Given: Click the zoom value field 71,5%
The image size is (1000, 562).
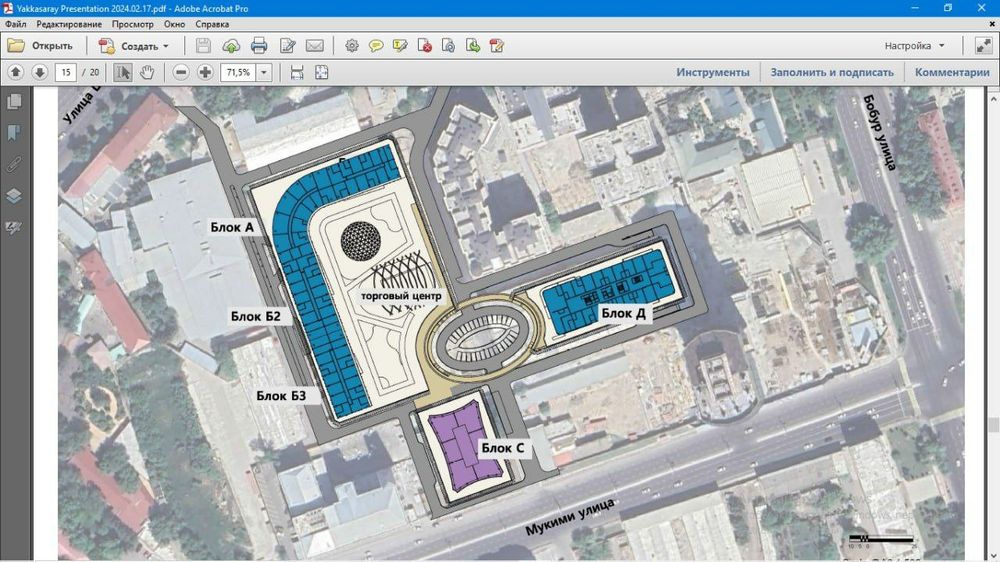Looking at the screenshot, I should 239,72.
